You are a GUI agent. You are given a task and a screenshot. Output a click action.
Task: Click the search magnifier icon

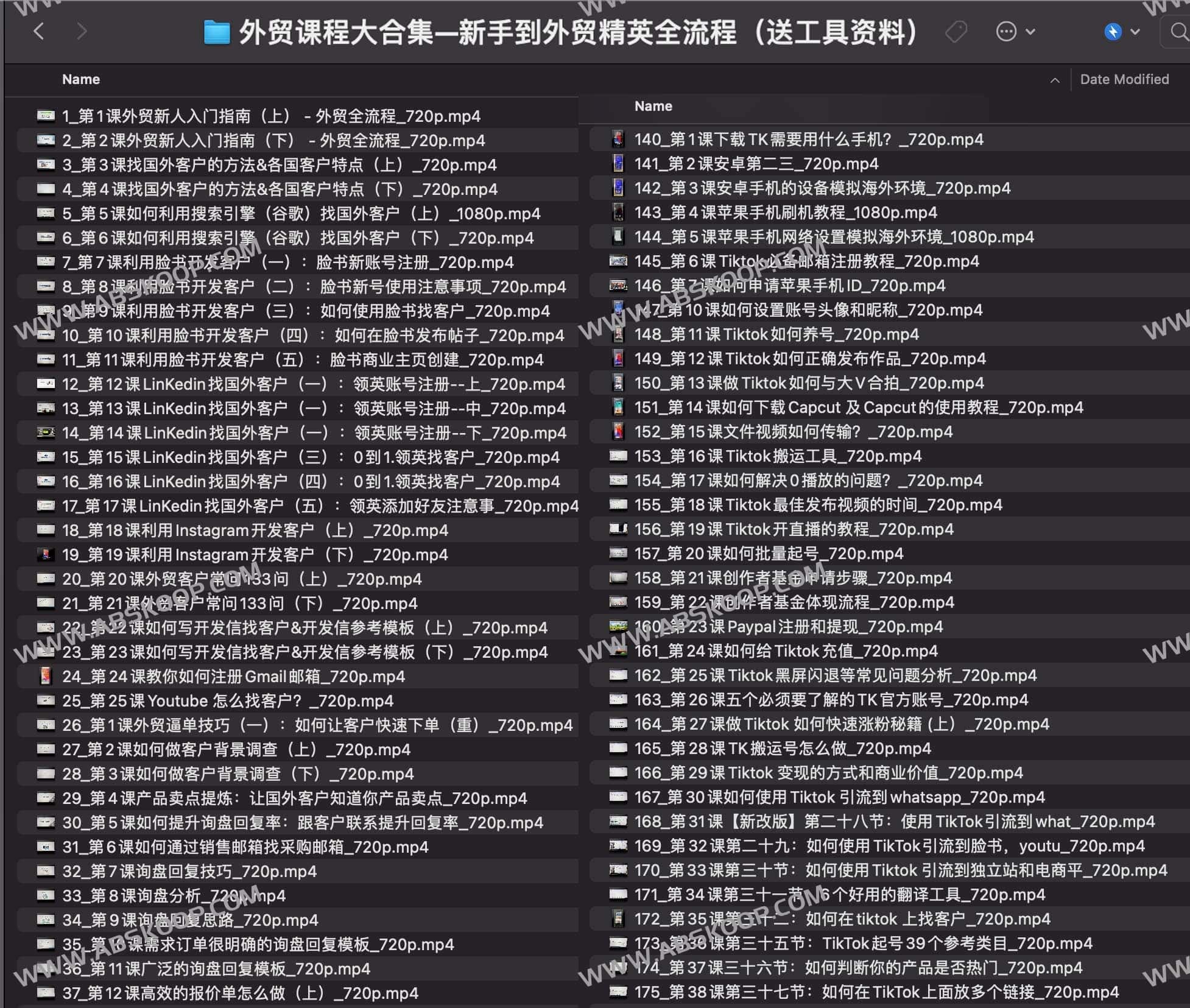click(x=1179, y=31)
